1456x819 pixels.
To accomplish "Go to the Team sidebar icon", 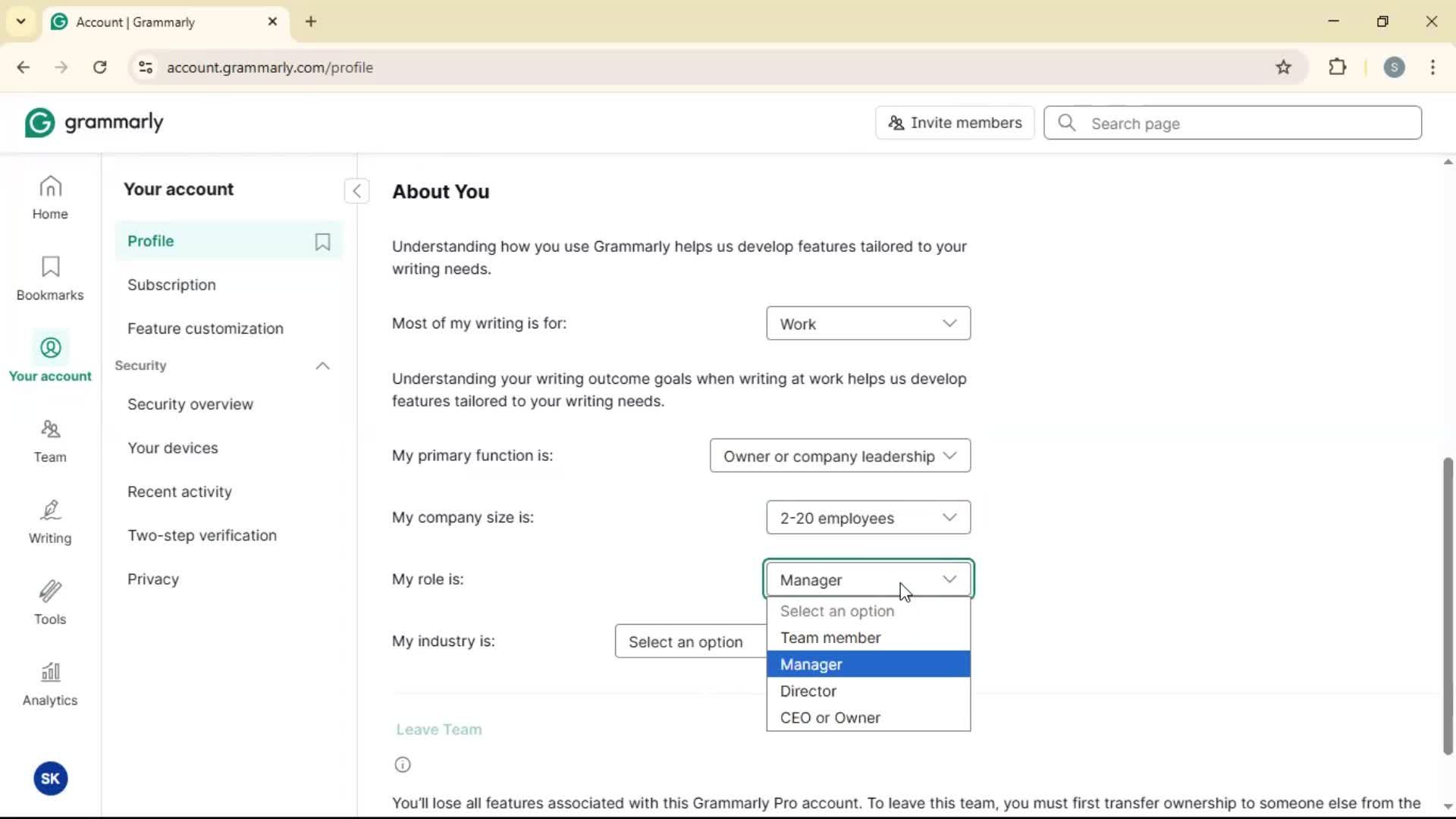I will 50,441.
